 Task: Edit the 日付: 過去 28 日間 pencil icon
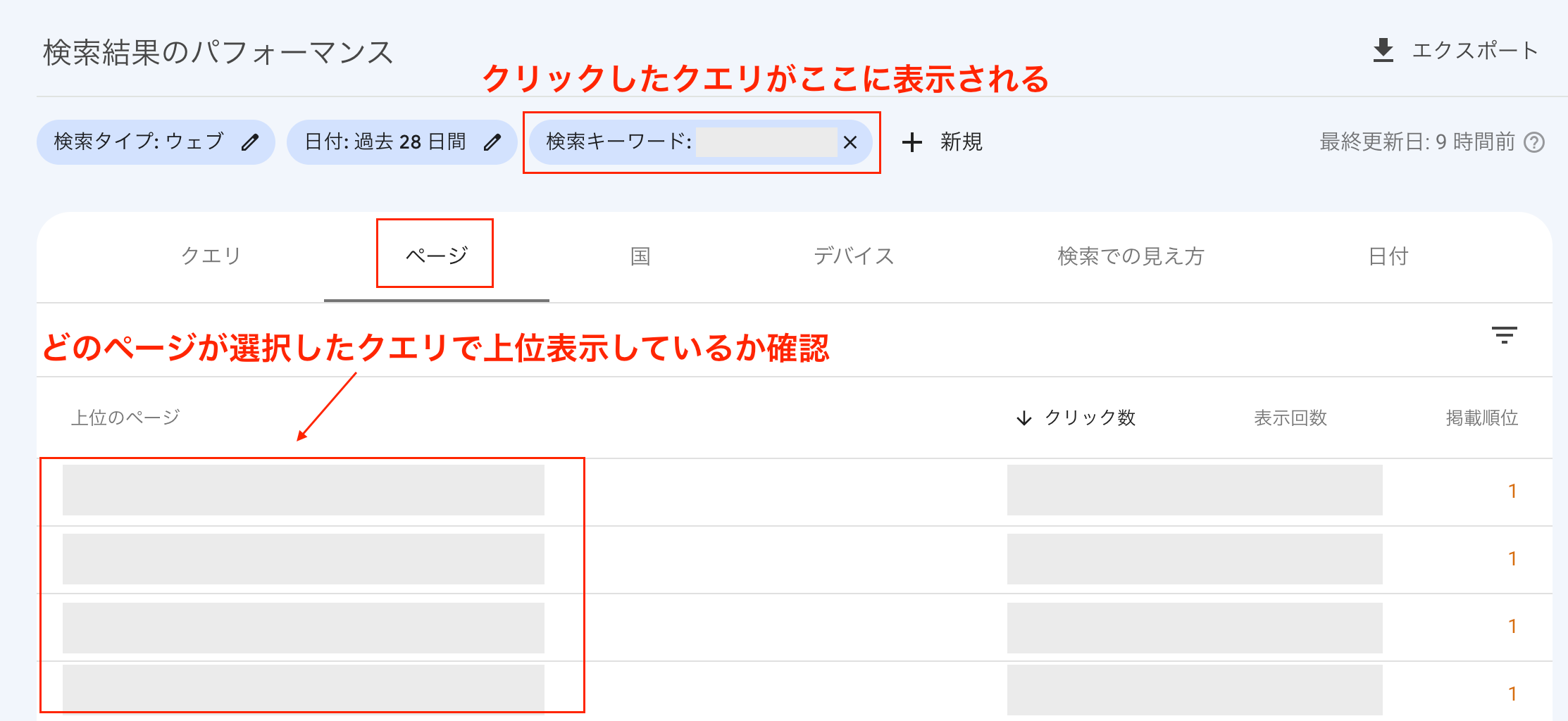click(x=492, y=142)
